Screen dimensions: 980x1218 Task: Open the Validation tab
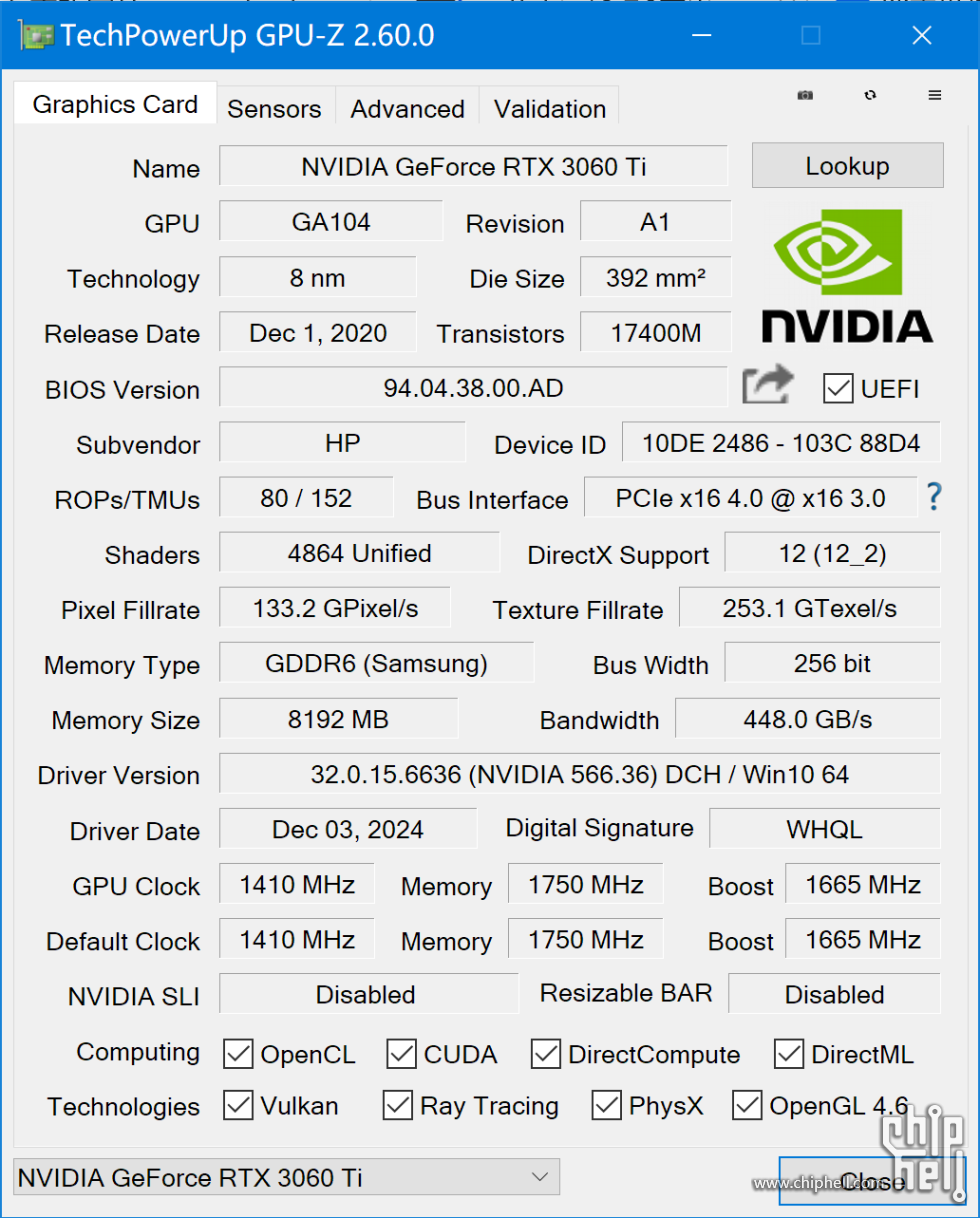[550, 107]
